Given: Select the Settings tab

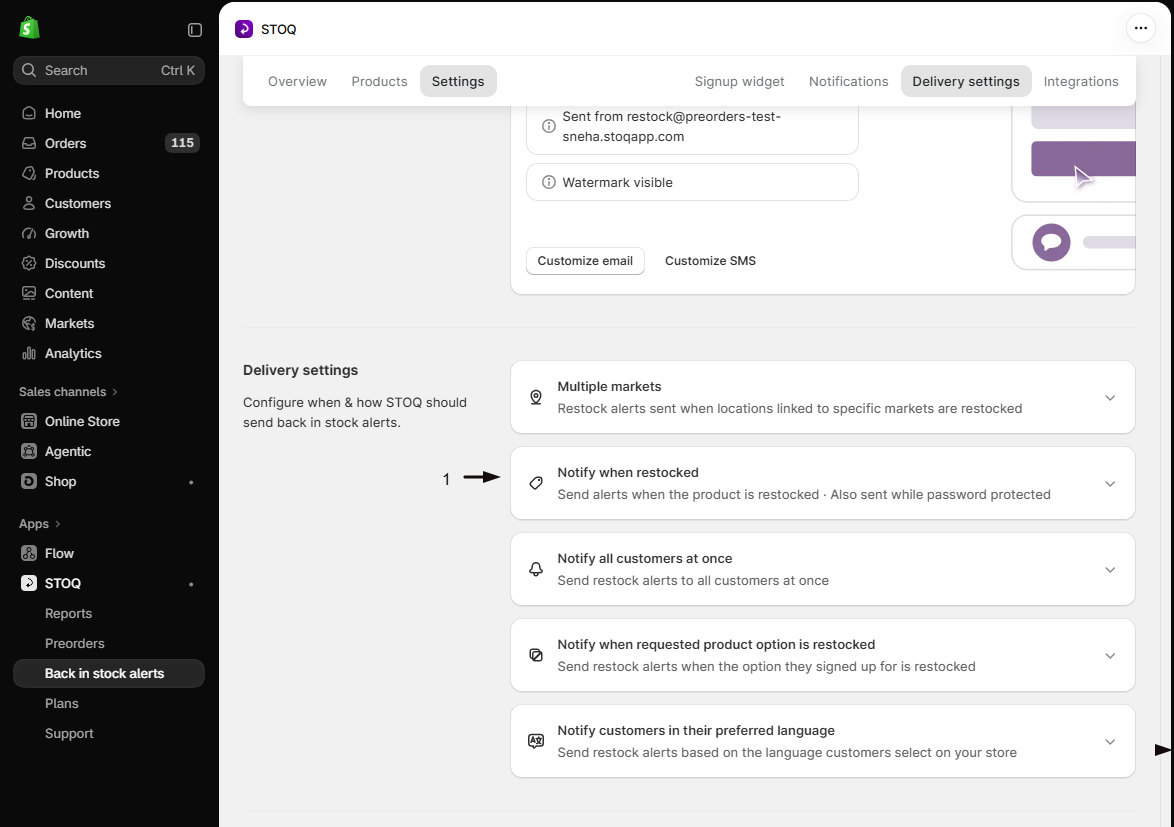Looking at the screenshot, I should tap(458, 81).
